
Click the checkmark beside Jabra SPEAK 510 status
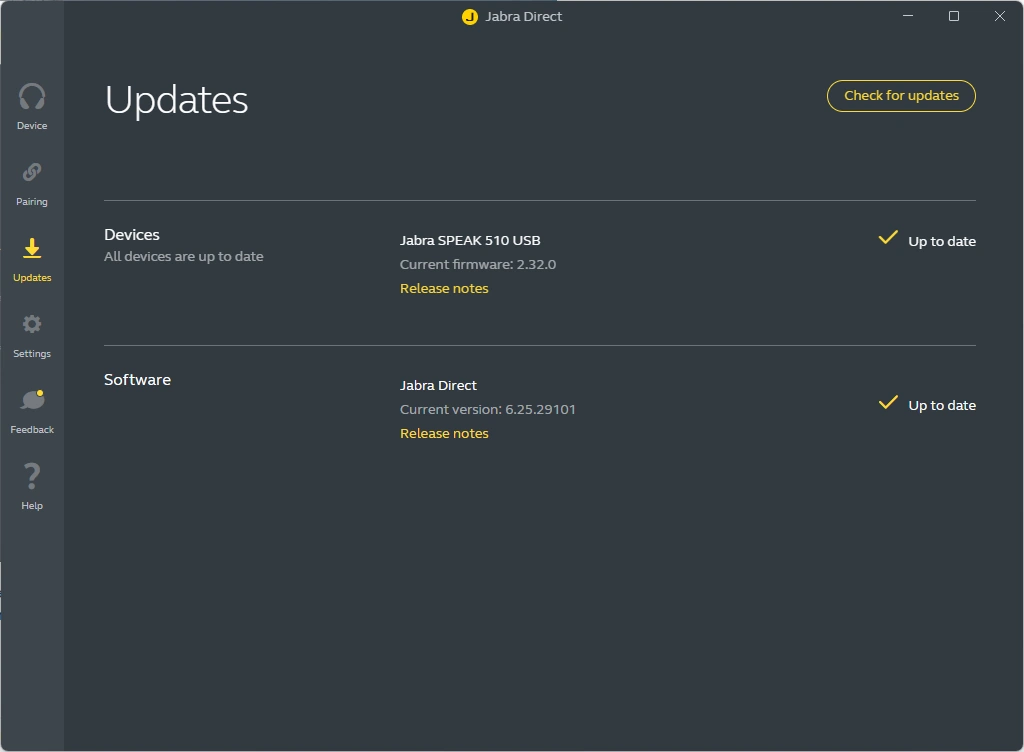point(887,238)
